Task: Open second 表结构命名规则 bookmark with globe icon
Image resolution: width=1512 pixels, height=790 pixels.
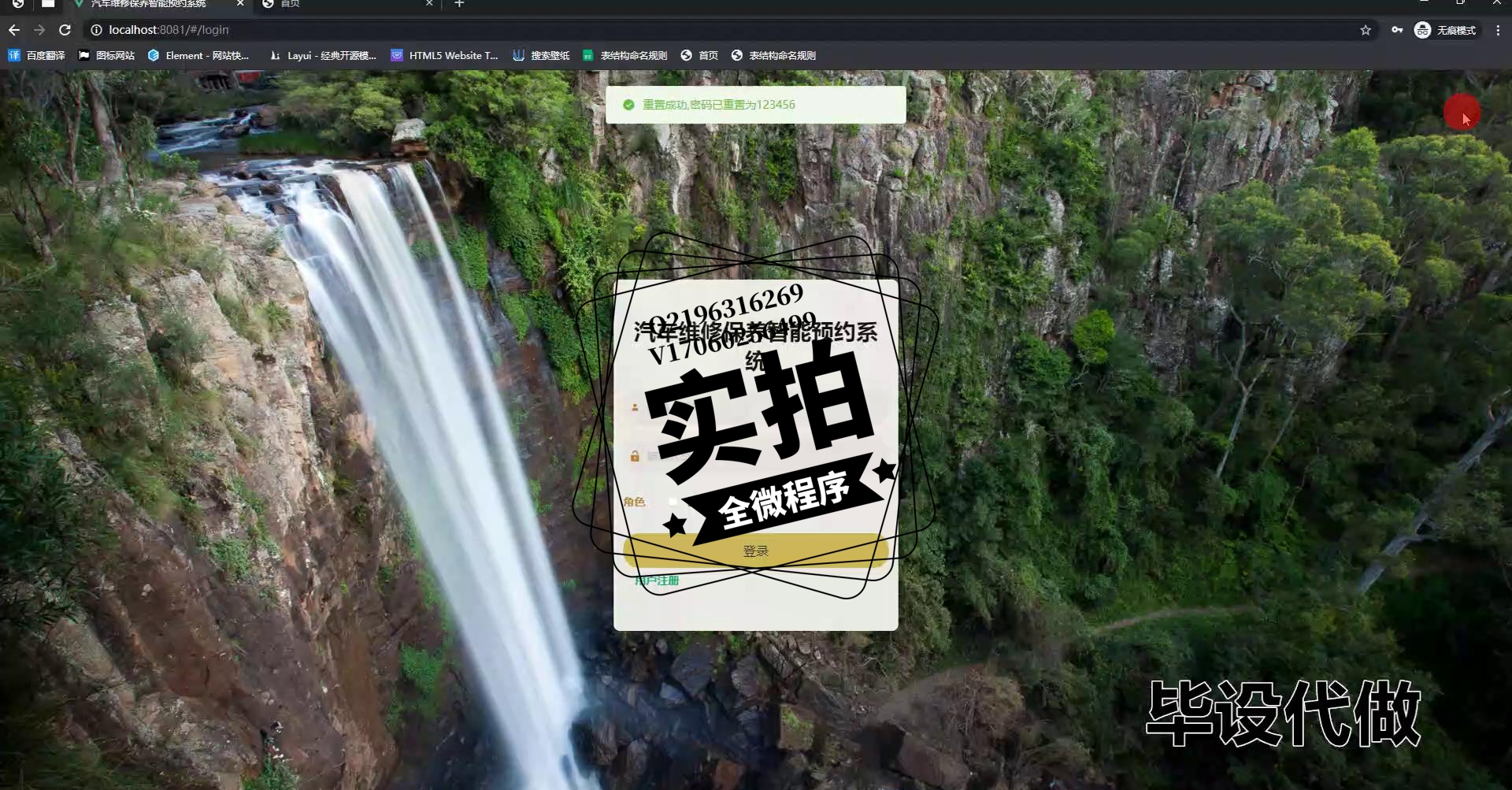Action: 773,55
